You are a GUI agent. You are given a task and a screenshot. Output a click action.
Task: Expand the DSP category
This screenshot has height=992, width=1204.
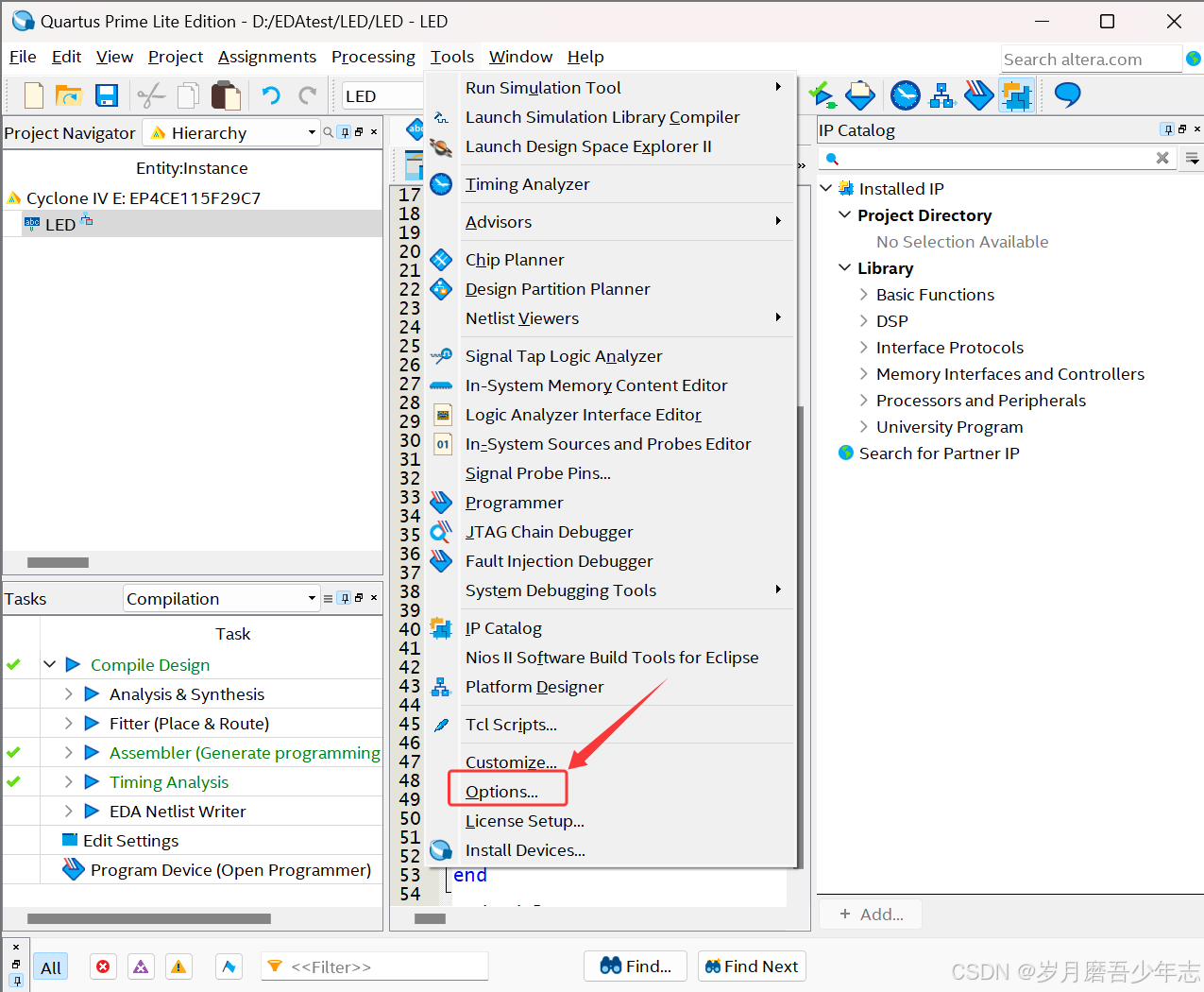pos(863,320)
